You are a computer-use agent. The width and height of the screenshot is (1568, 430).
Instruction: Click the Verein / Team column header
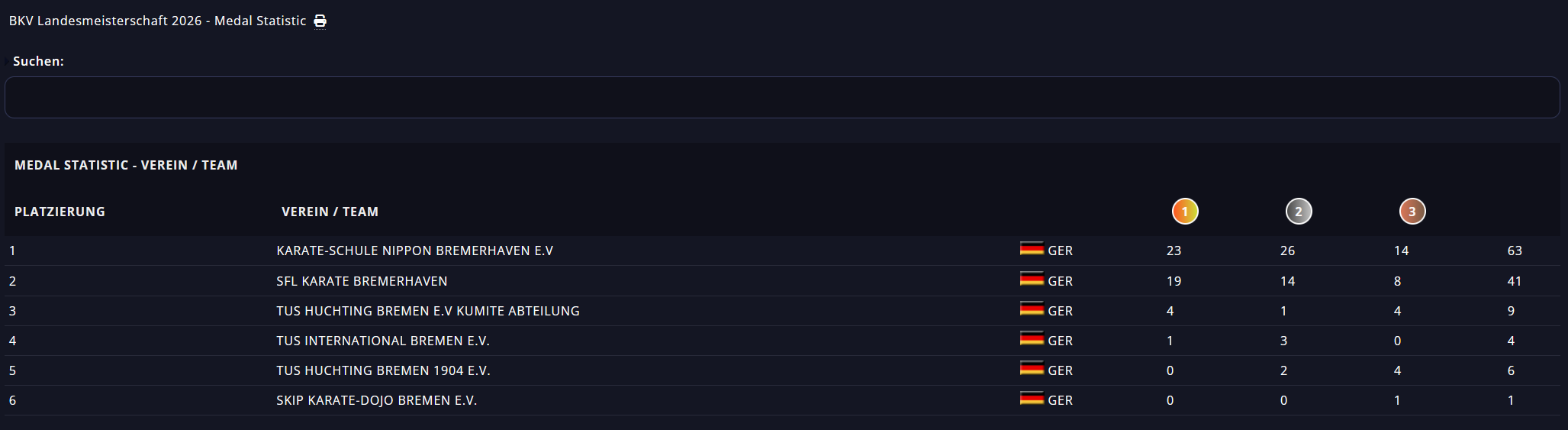tap(330, 212)
